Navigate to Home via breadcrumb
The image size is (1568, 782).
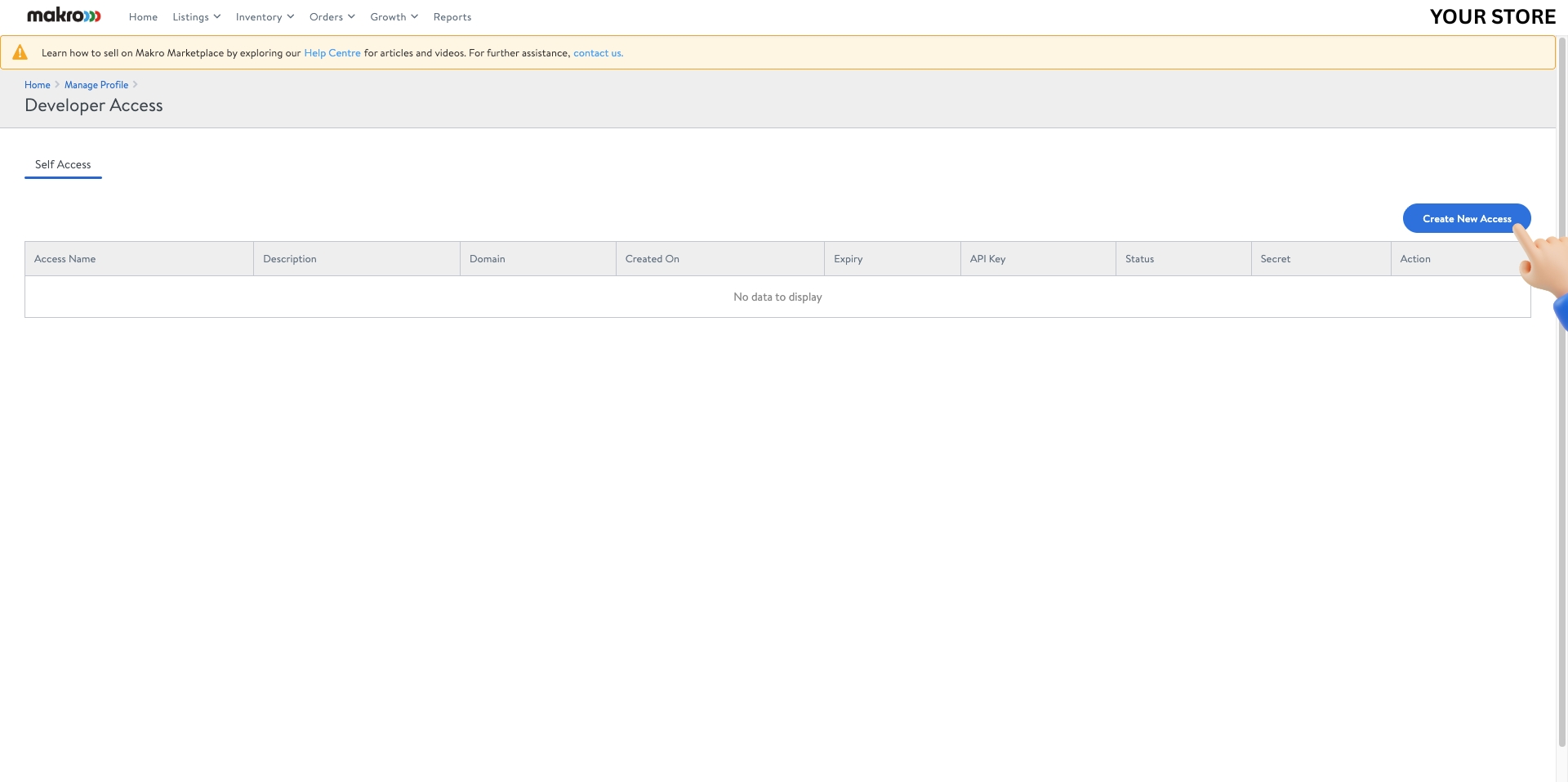coord(37,84)
